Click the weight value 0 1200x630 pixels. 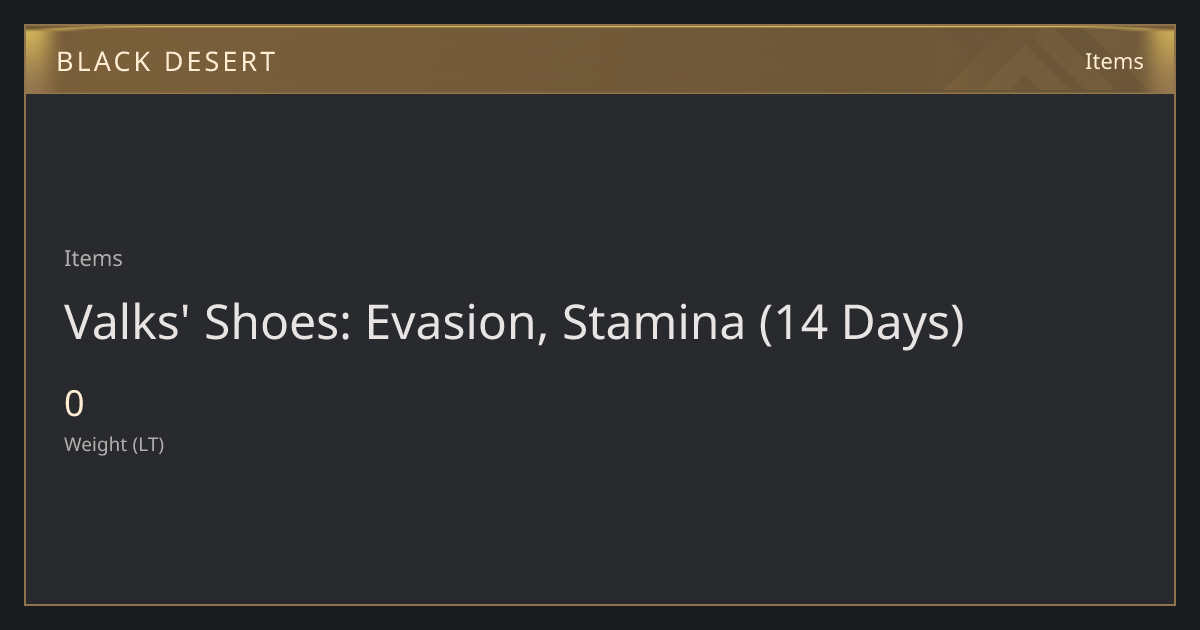pos(74,404)
